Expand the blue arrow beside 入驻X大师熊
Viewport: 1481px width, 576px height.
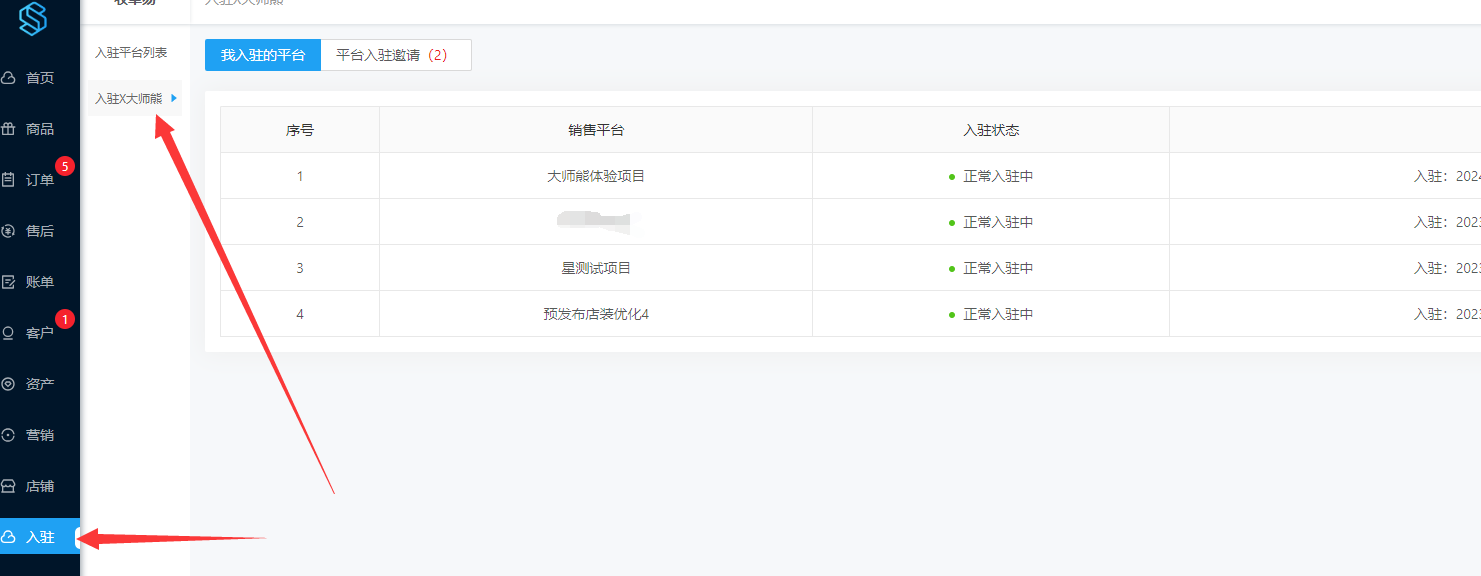tap(174, 98)
